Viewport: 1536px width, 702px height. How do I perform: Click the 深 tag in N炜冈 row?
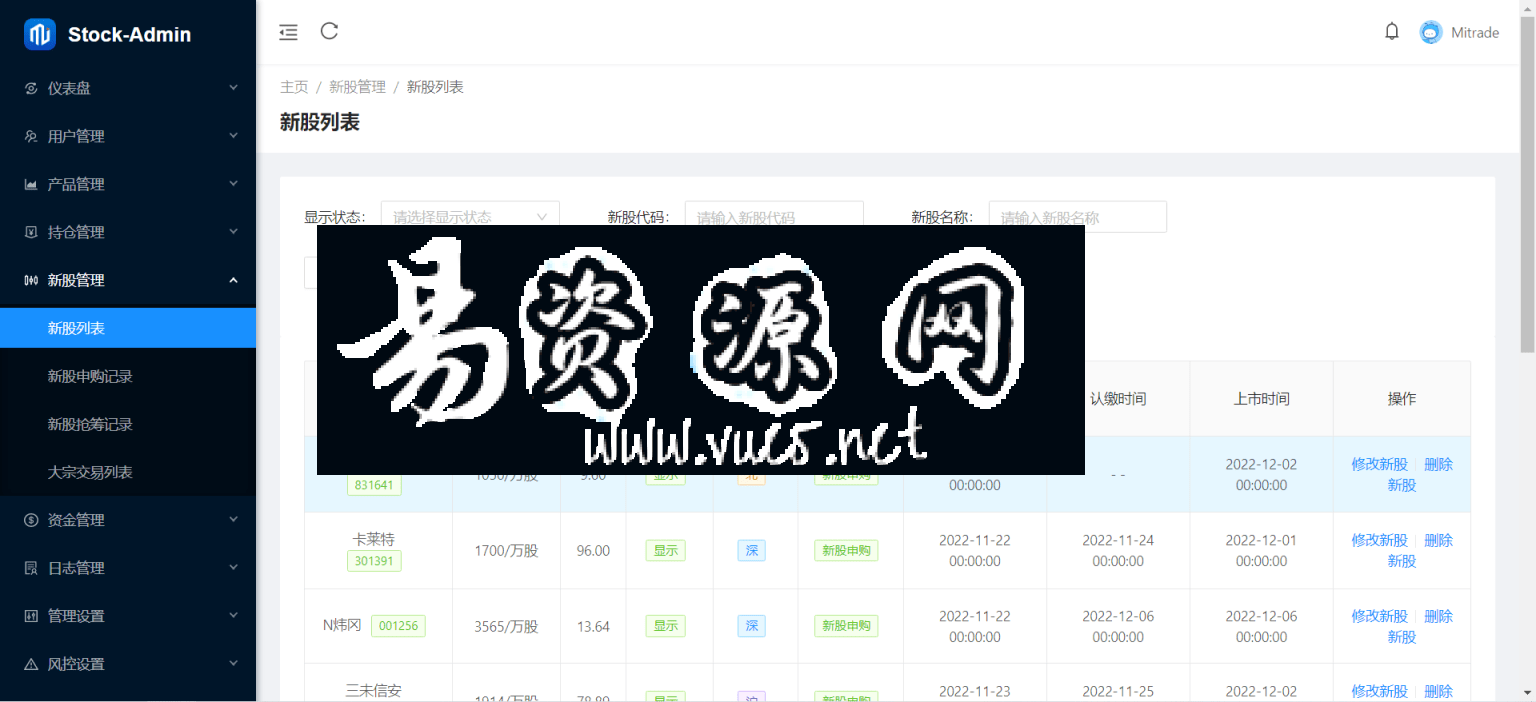(x=752, y=626)
